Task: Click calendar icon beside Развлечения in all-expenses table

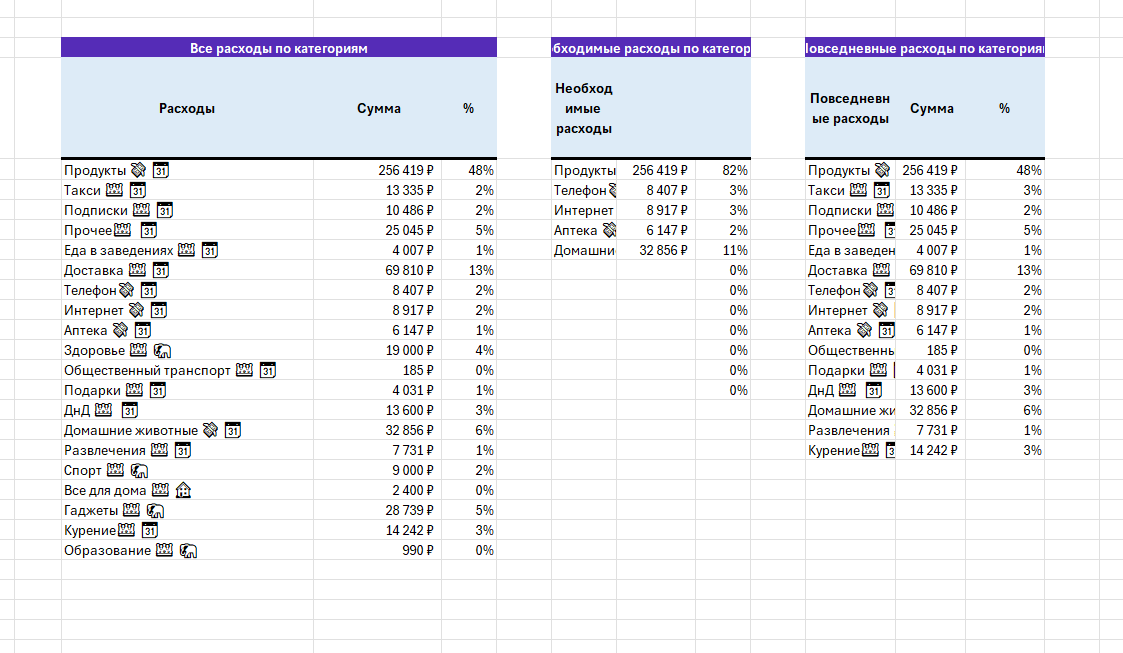Action: 183,450
